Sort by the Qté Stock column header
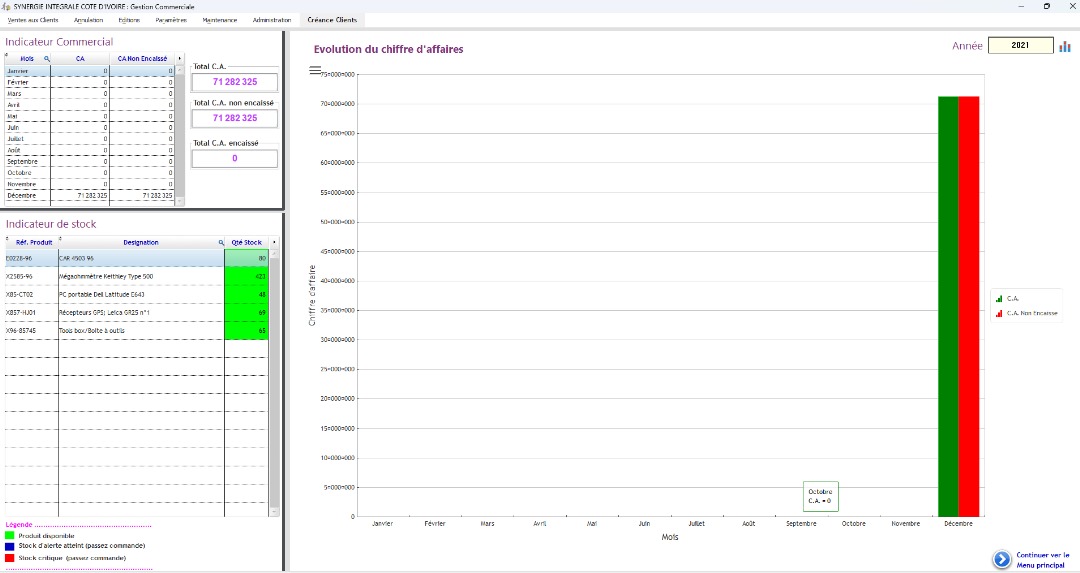This screenshot has height=573, width=1080. point(246,243)
